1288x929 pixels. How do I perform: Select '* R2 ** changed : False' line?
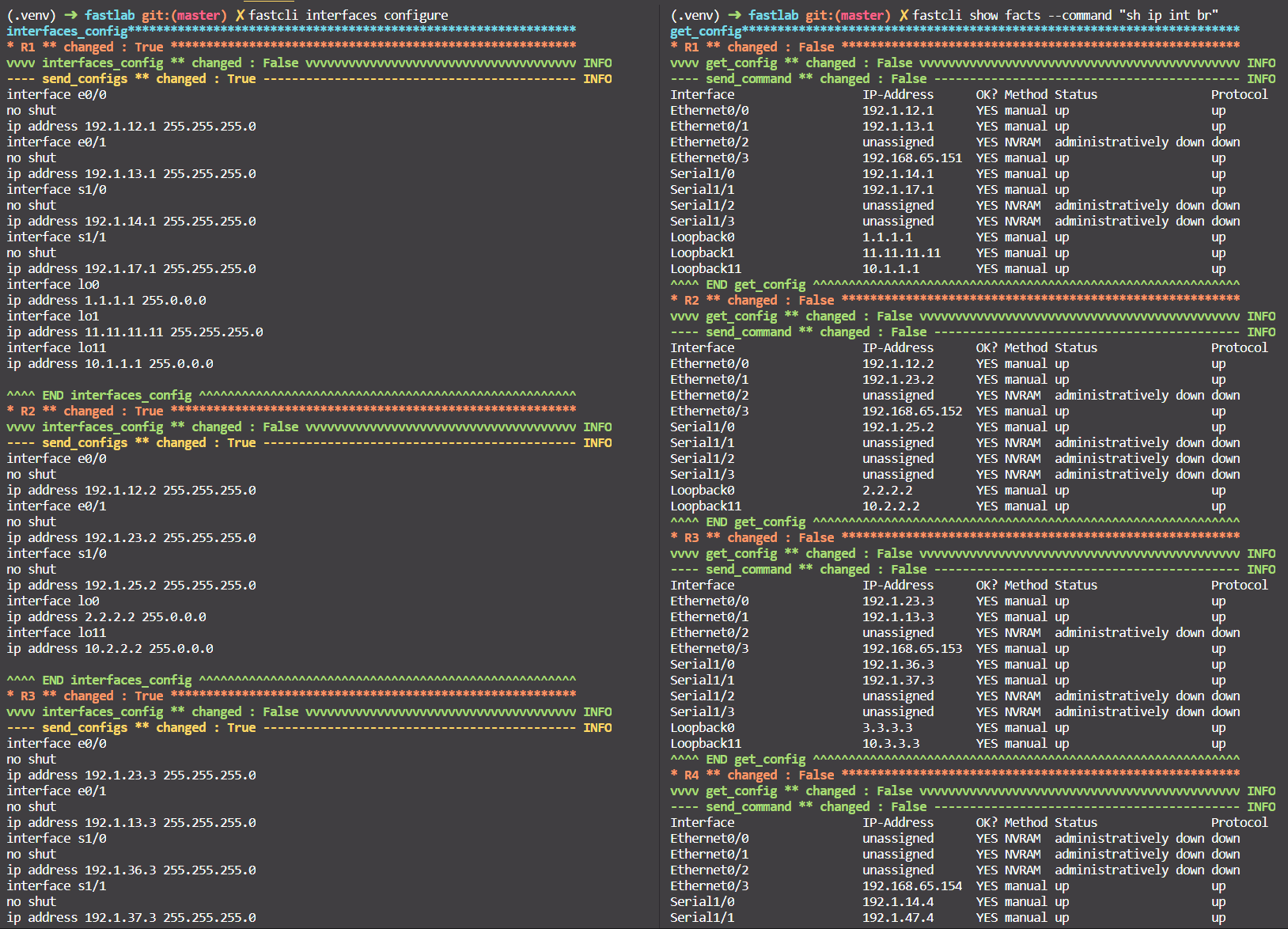click(x=955, y=300)
